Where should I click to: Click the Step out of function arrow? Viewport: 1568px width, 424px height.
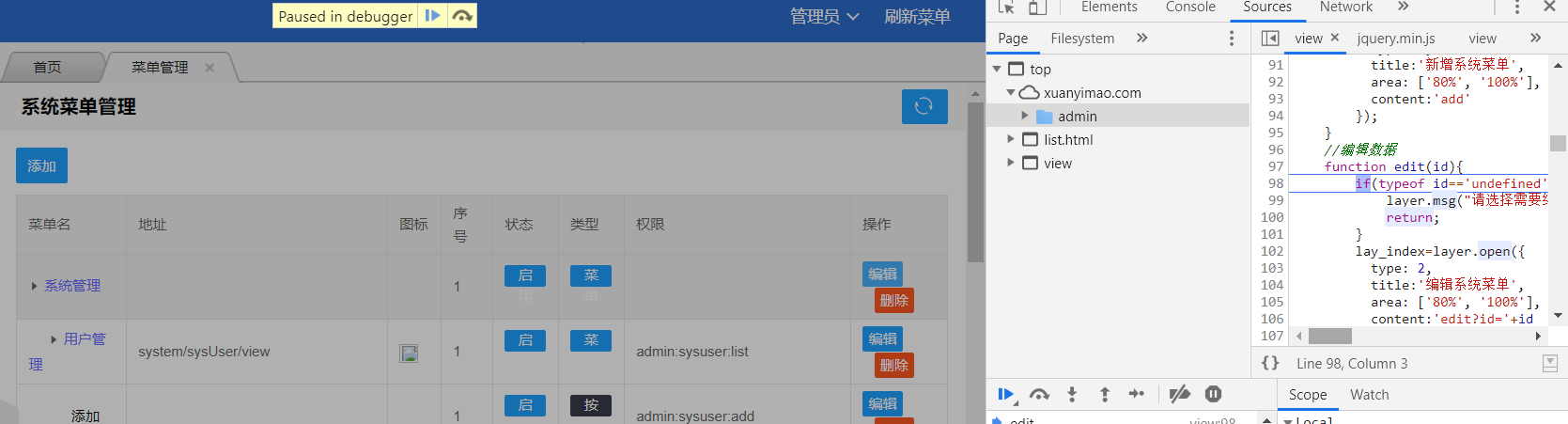pyautogui.click(x=1105, y=395)
